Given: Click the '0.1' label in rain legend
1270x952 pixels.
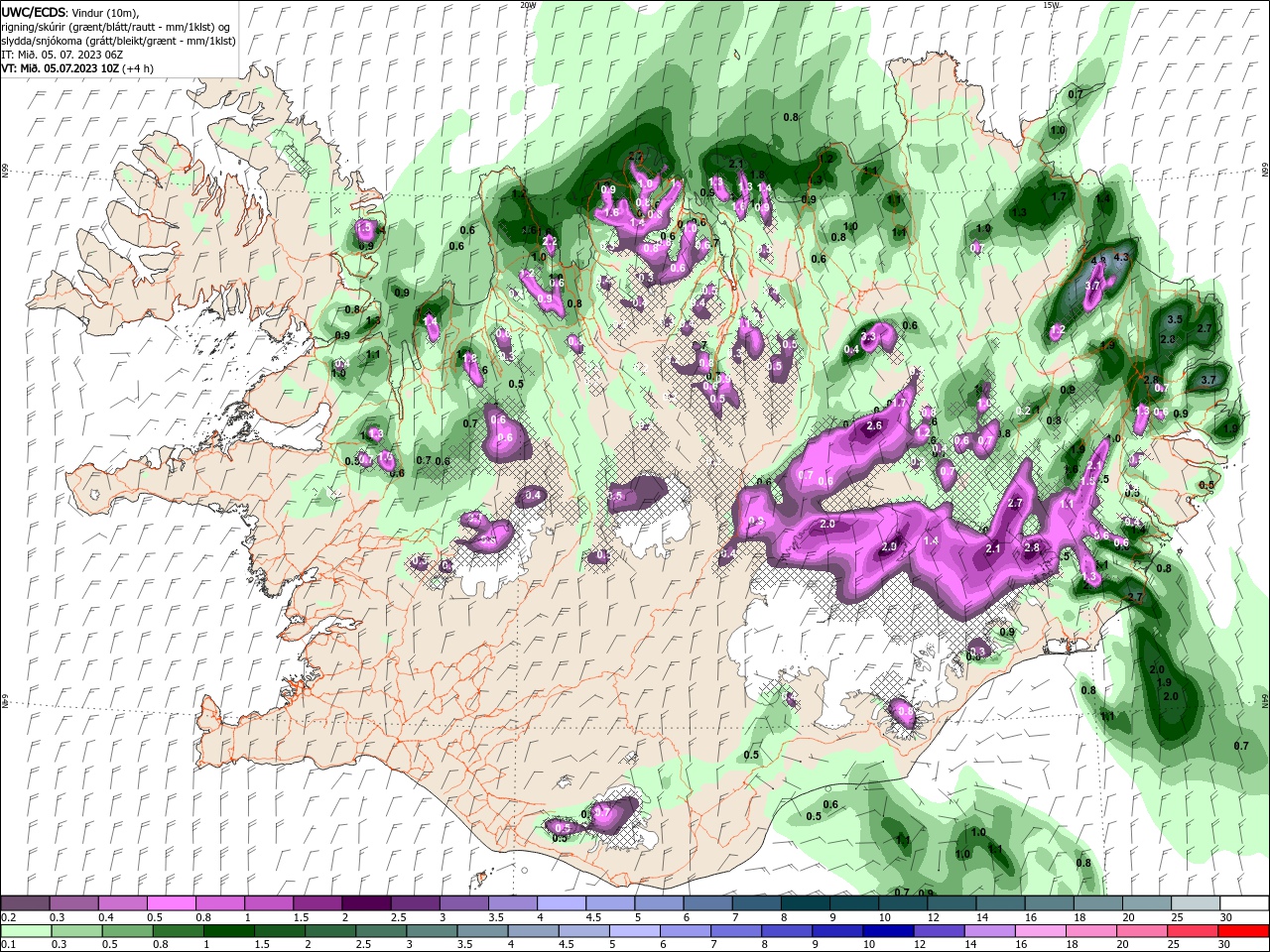Looking at the screenshot, I should (x=8, y=945).
